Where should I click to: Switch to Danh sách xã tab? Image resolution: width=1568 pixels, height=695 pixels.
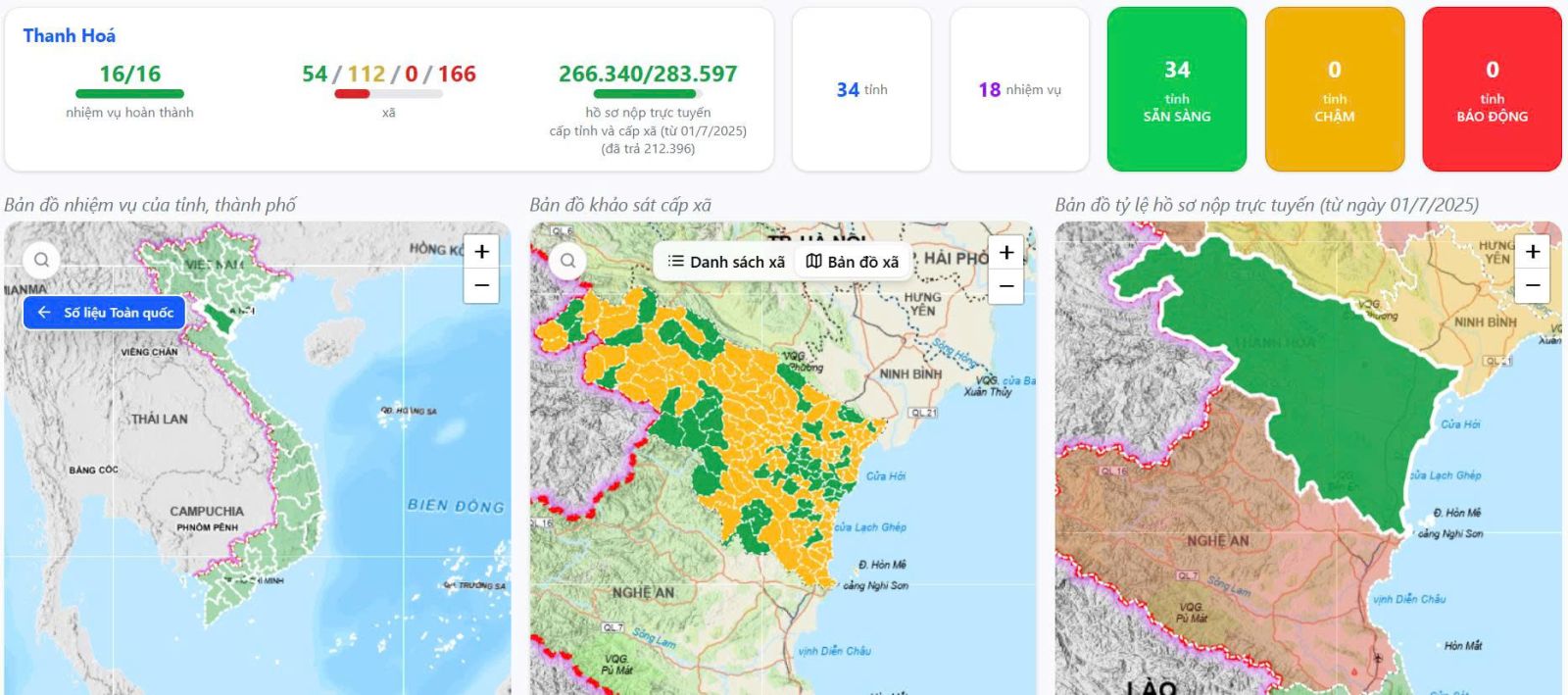tap(726, 262)
